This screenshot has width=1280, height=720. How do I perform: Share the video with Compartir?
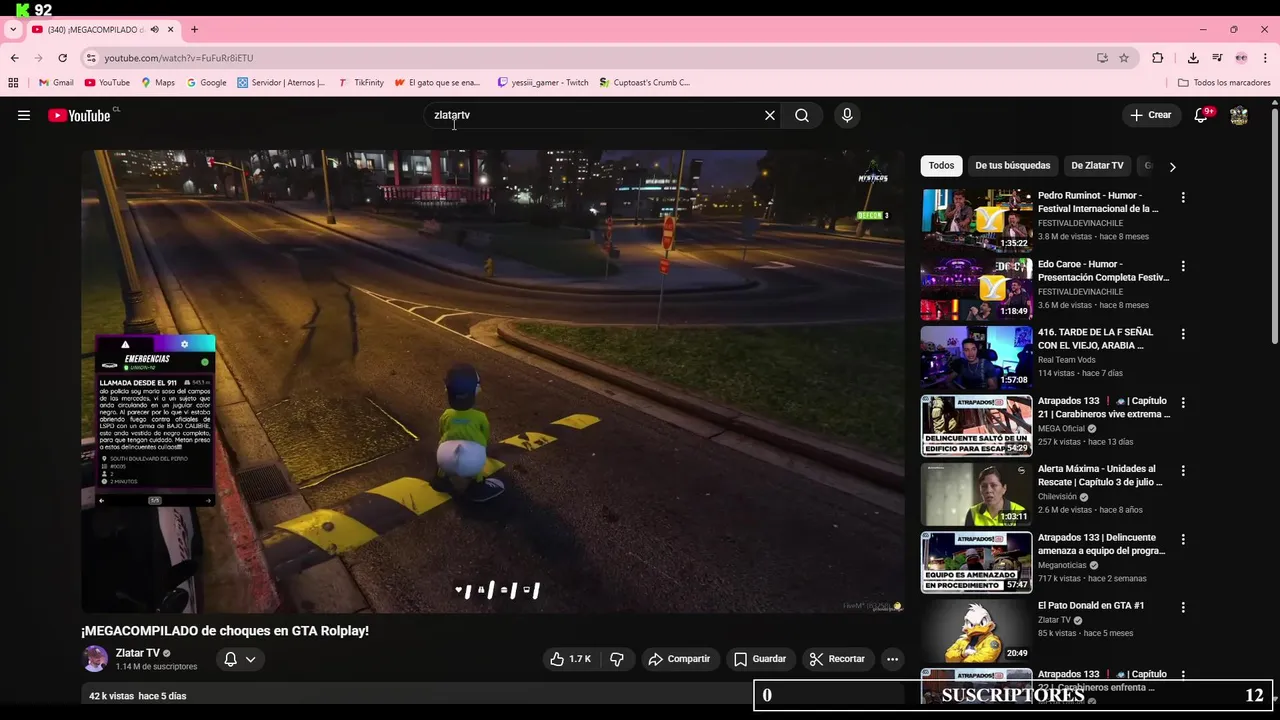pos(679,659)
